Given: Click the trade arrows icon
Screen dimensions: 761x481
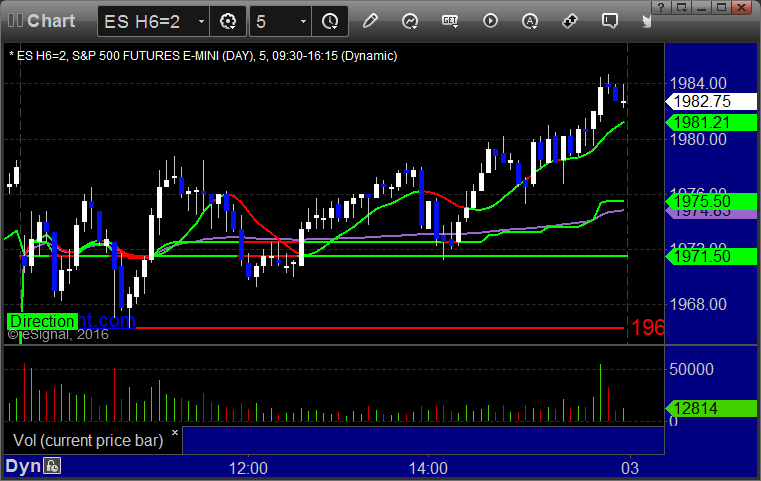Looking at the screenshot, I should [x=570, y=21].
